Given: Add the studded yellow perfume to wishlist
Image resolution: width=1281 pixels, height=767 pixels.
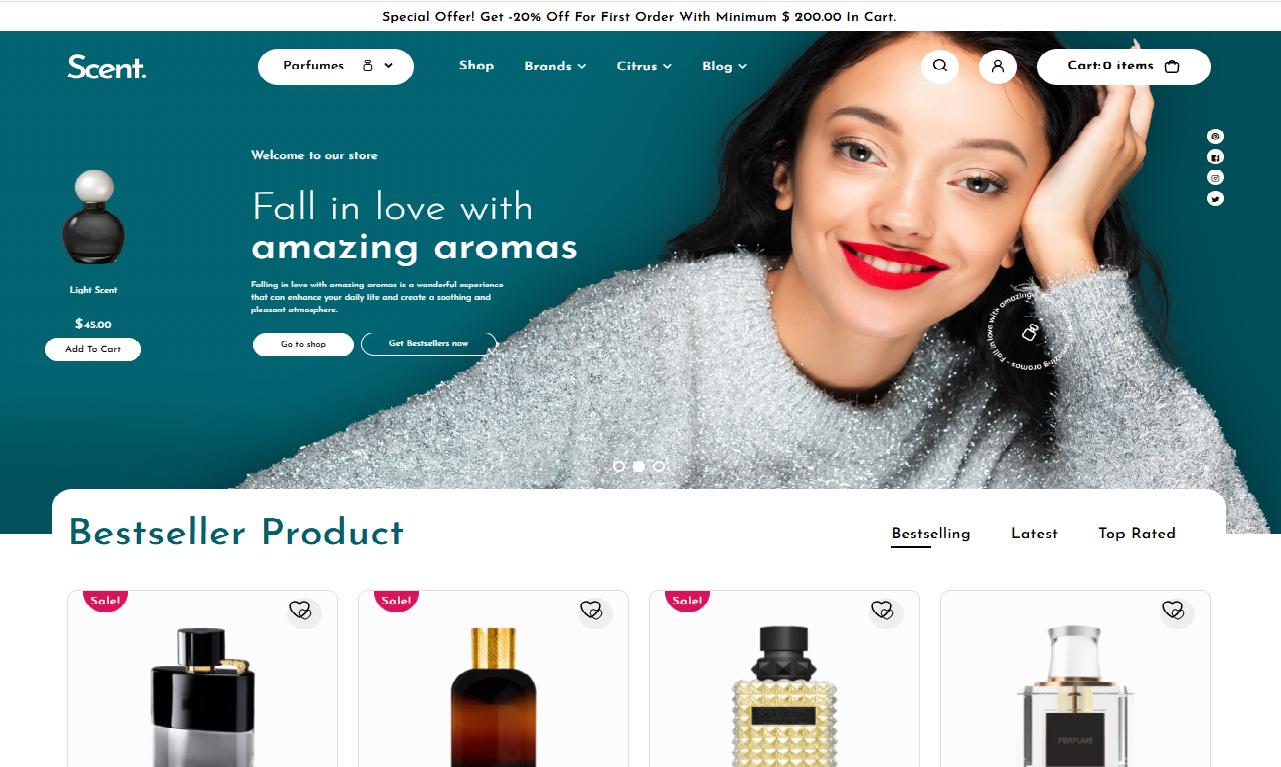Looking at the screenshot, I should click(x=883, y=610).
